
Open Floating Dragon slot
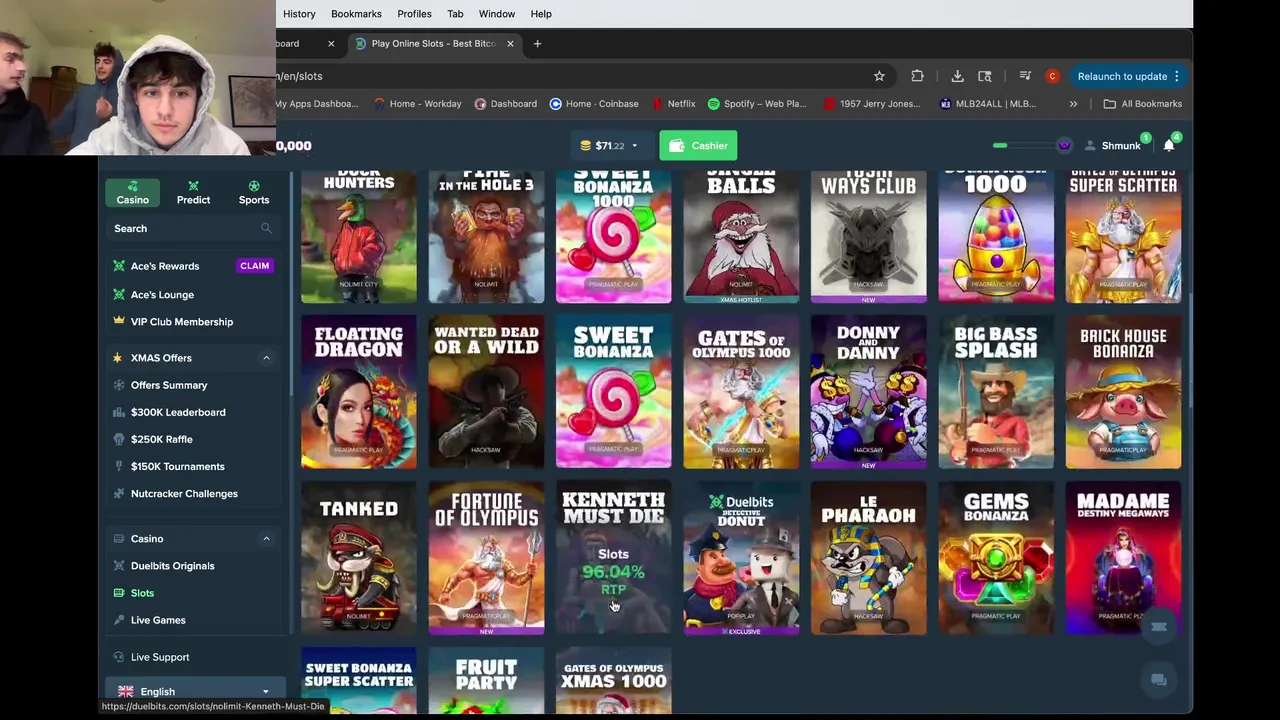pyautogui.click(x=358, y=392)
